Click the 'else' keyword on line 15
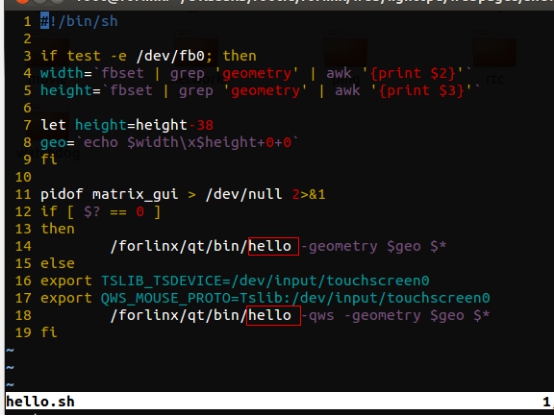 pyautogui.click(x=58, y=264)
